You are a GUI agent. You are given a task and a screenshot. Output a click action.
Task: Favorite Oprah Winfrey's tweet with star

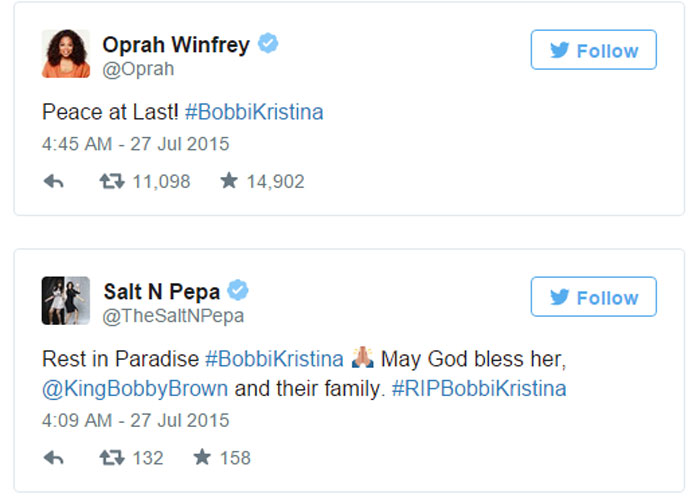pos(229,182)
